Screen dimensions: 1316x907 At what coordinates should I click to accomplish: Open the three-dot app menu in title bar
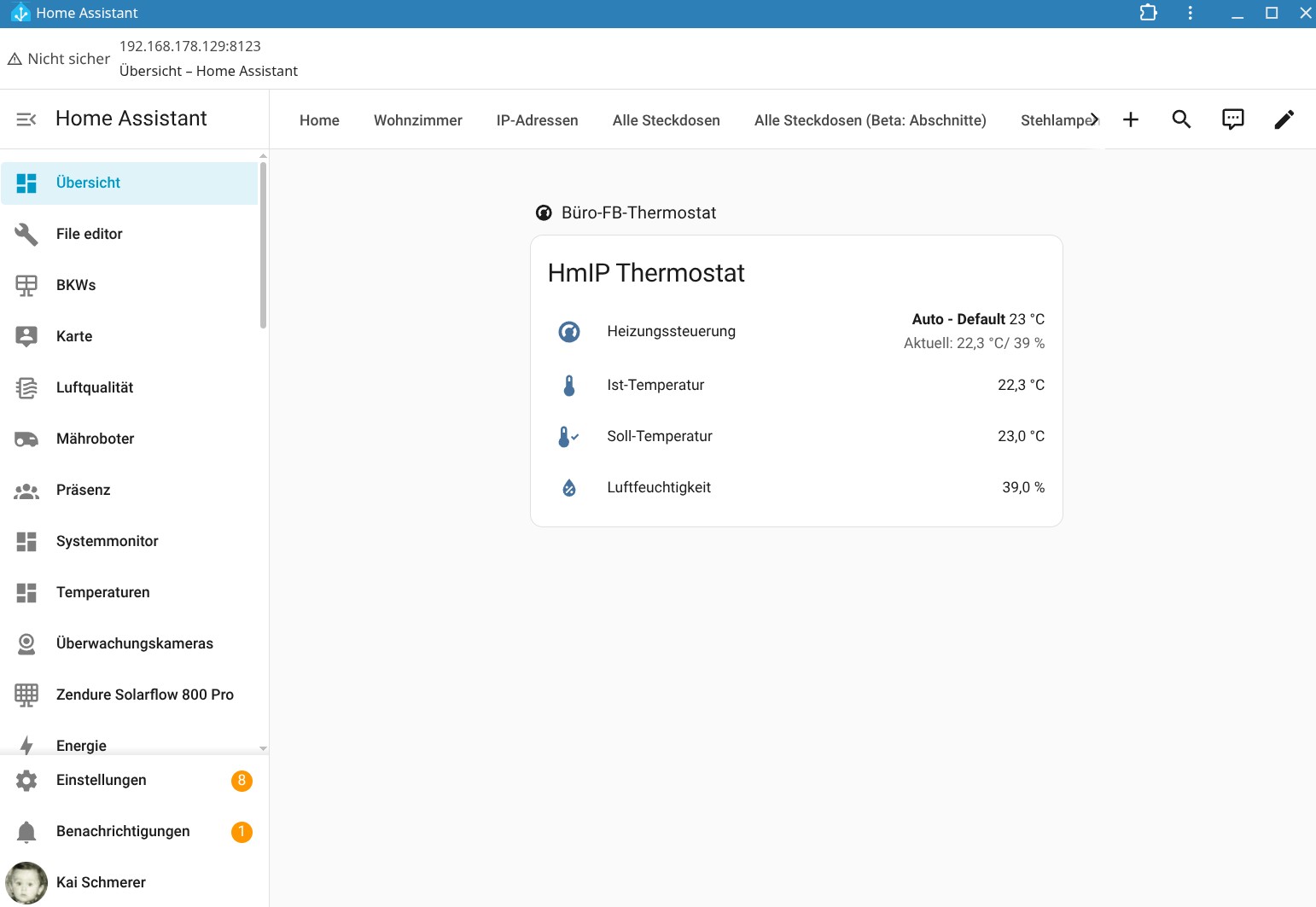click(x=1190, y=13)
